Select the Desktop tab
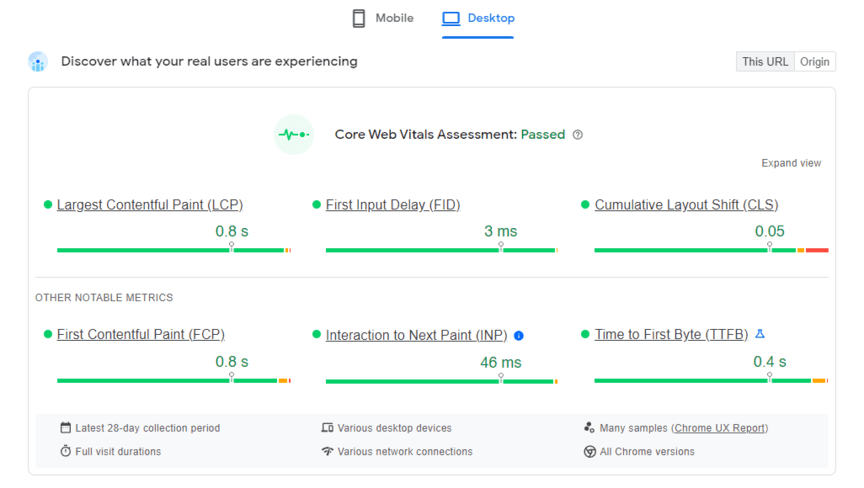864x488 pixels. click(x=478, y=18)
